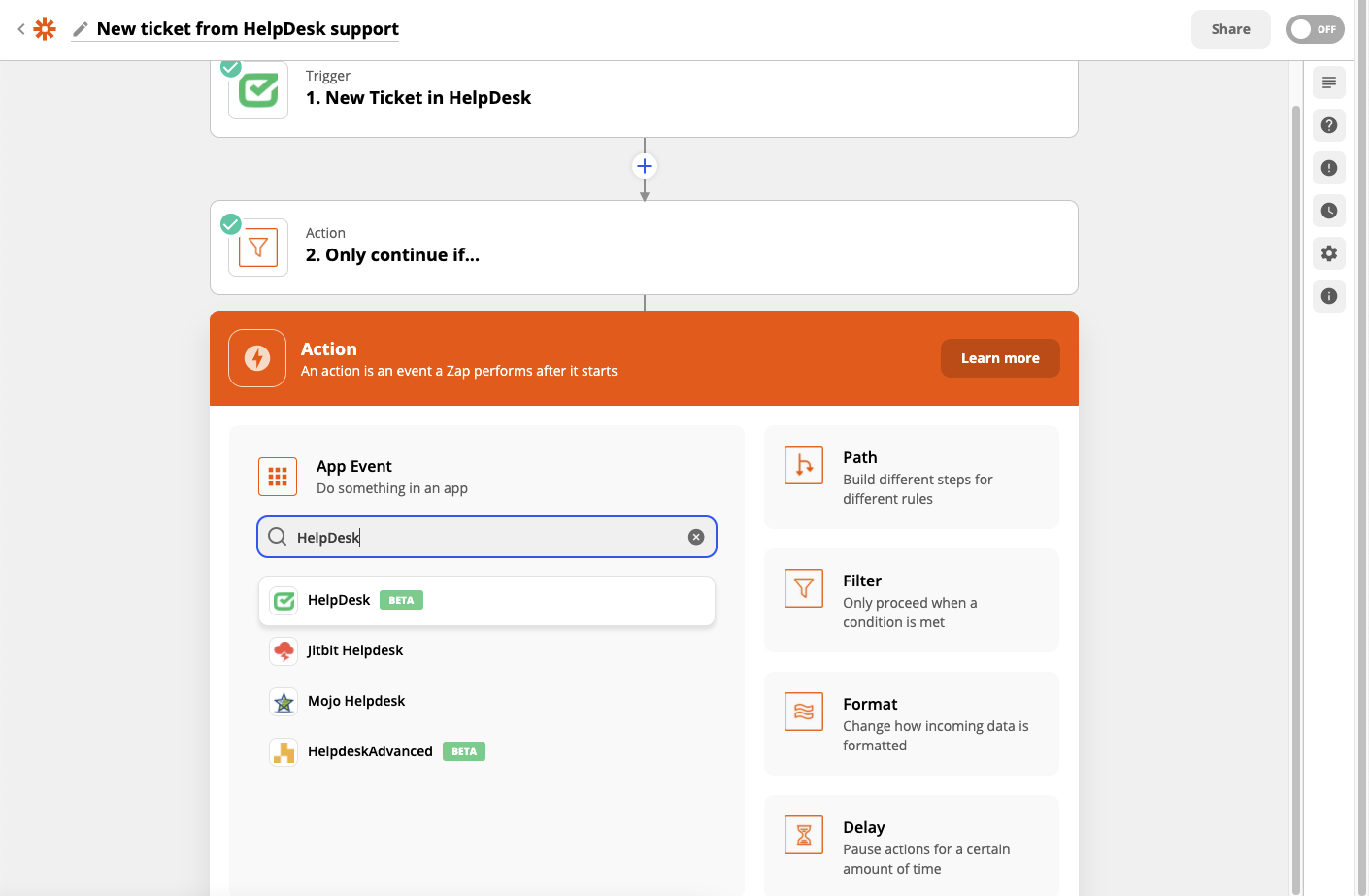Click the pencil edit icon beside the title

(x=81, y=29)
